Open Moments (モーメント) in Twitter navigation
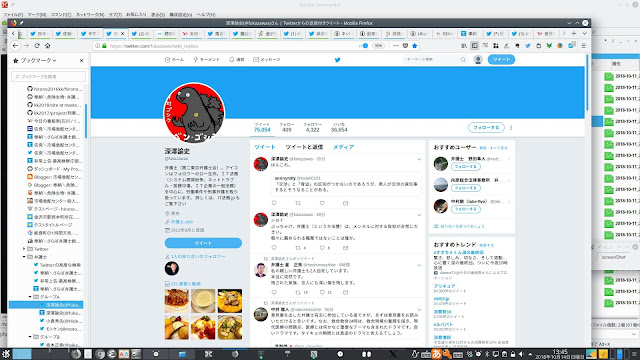This screenshot has width=640, height=360. (207, 60)
